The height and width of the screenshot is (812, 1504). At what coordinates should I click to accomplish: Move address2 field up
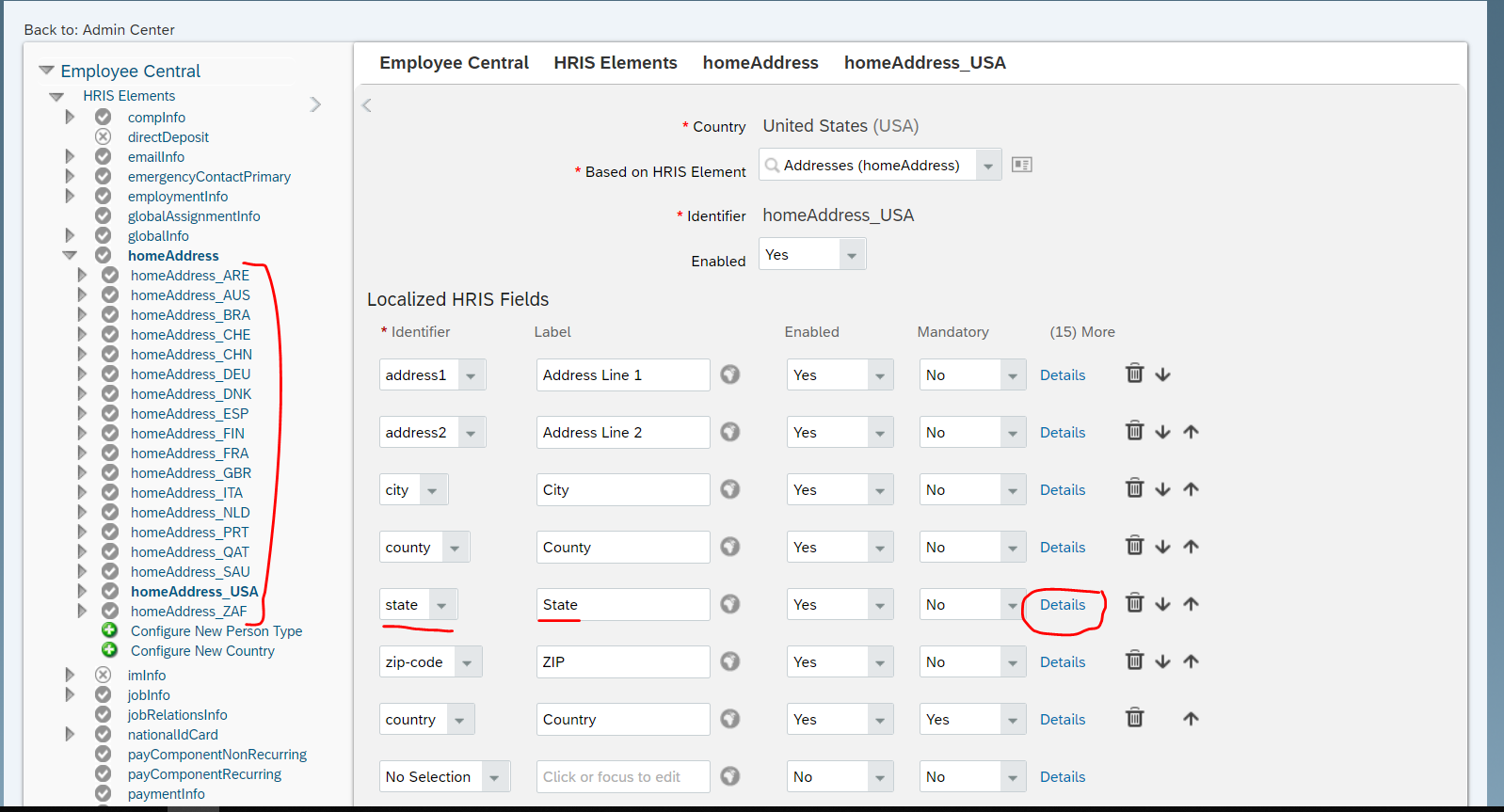(x=1191, y=432)
